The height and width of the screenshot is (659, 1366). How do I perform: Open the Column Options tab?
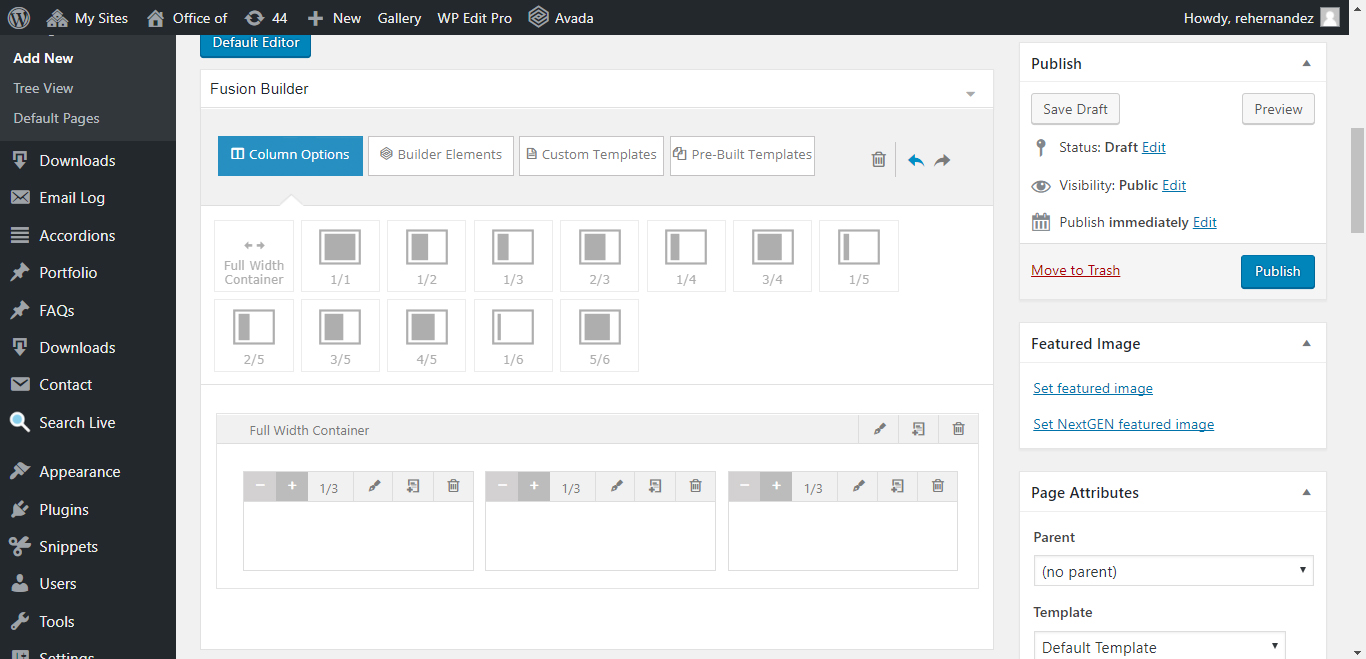pos(290,155)
